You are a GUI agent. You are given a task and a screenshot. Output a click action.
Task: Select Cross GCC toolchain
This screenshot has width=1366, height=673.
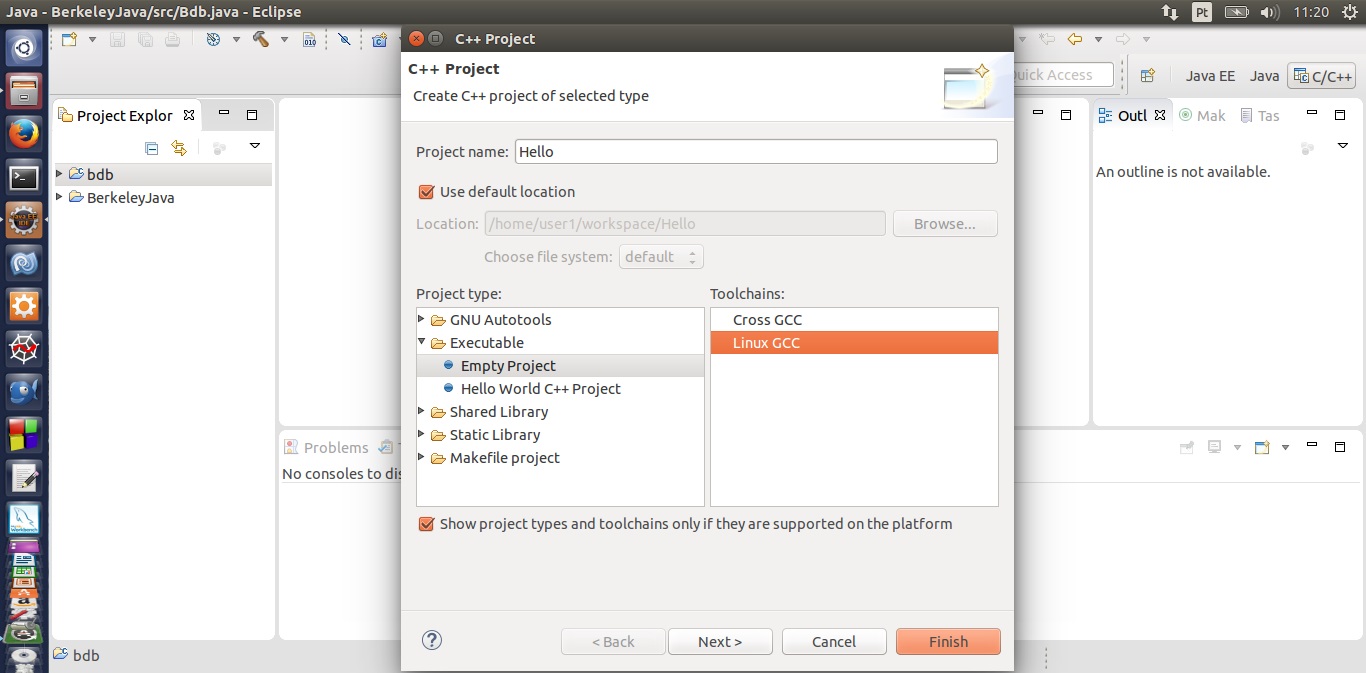(x=767, y=320)
